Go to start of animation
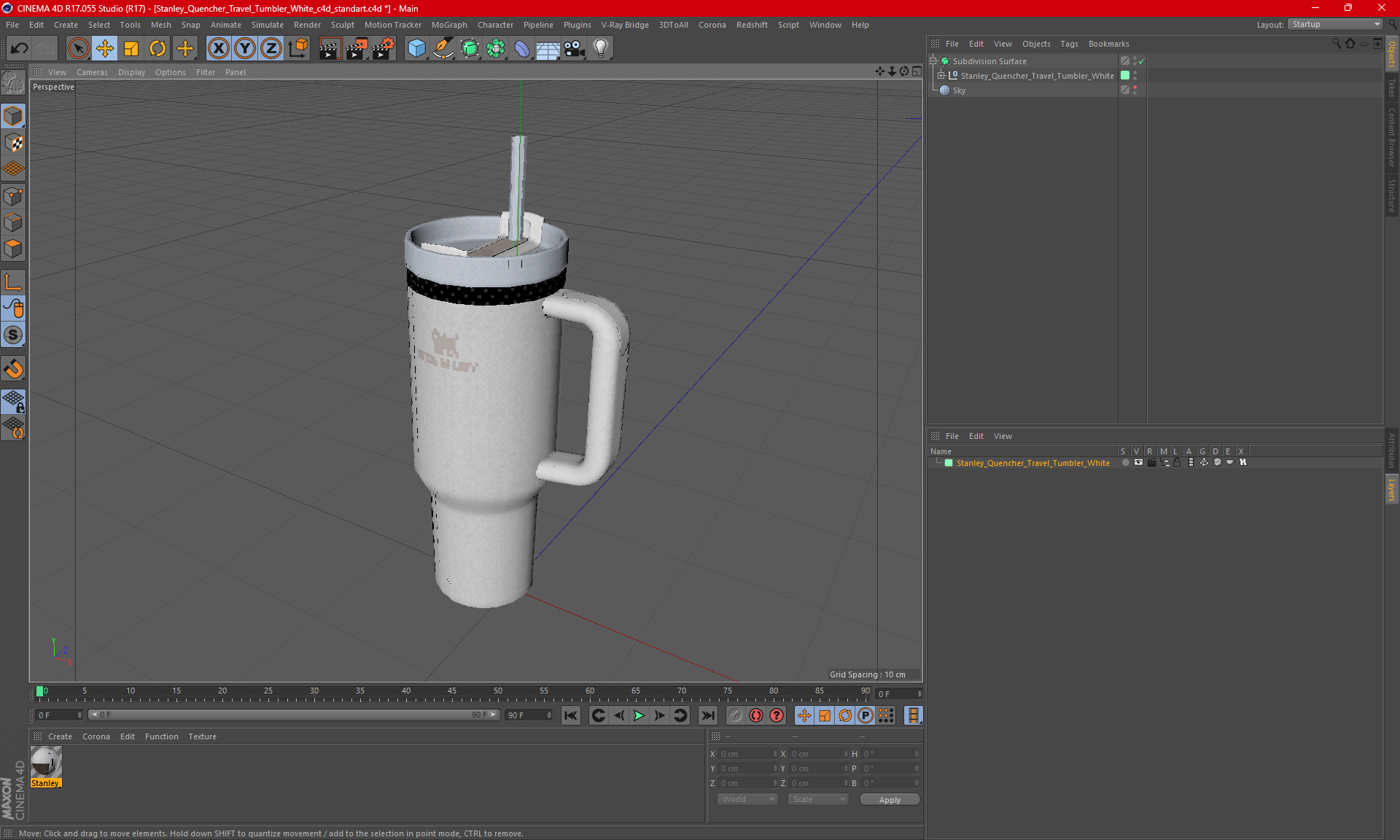The width and height of the screenshot is (1400, 840). click(x=571, y=716)
